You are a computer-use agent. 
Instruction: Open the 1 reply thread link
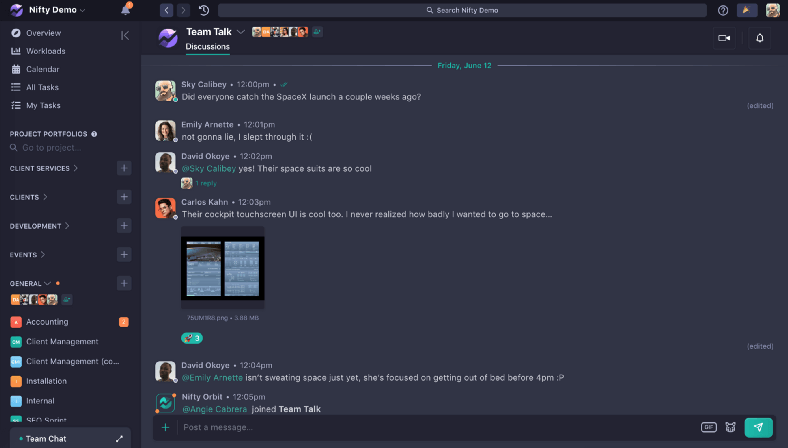click(206, 184)
